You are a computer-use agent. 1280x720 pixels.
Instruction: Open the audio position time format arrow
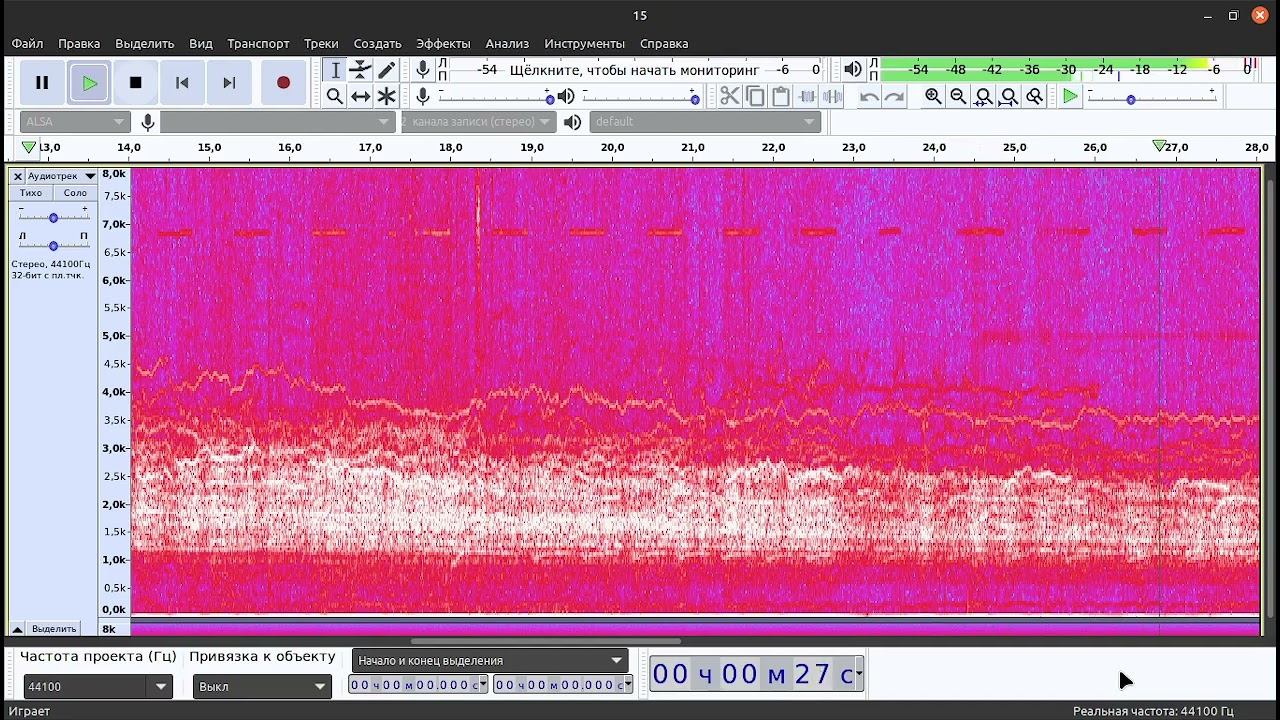tap(858, 674)
